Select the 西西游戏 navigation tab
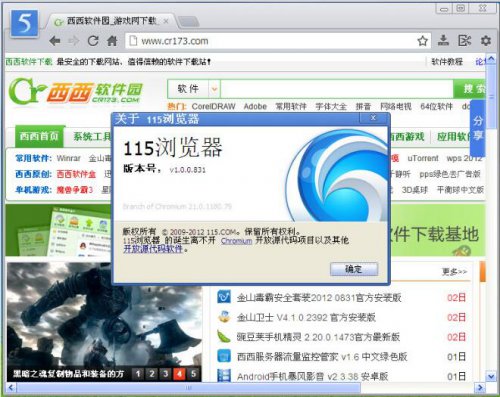Viewport: 500px width, 397px height. [x=407, y=136]
